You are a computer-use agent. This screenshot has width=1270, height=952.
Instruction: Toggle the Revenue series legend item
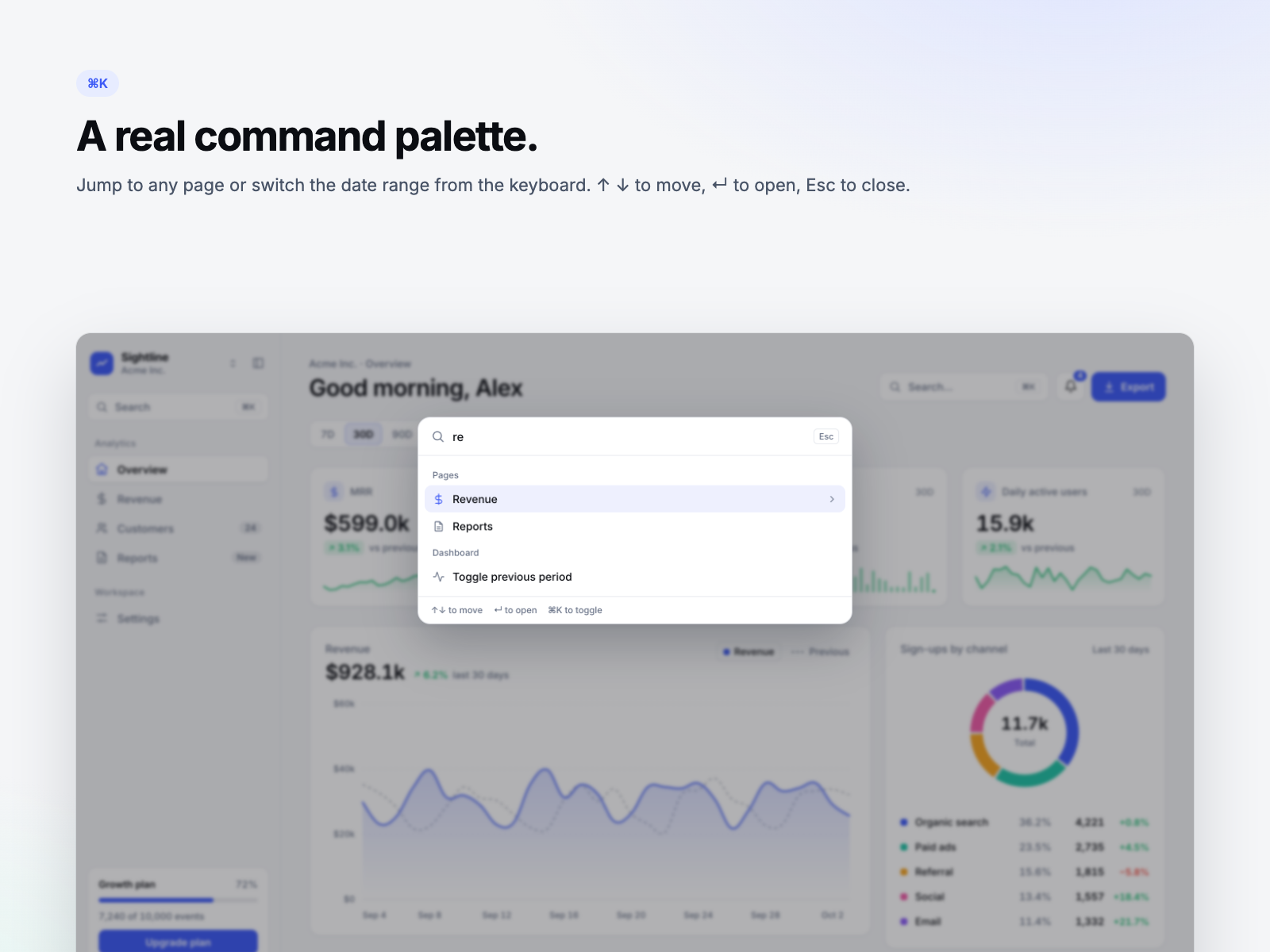[x=749, y=651]
